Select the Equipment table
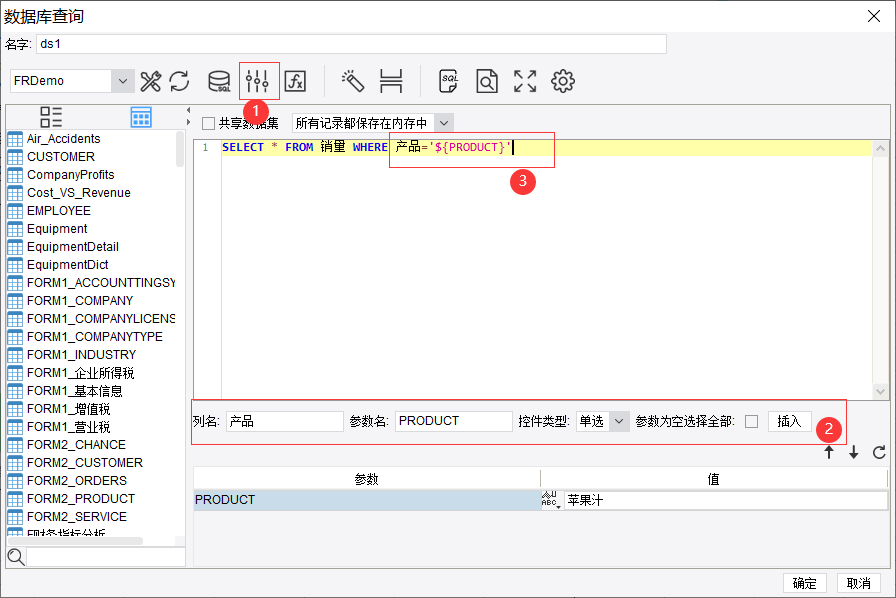Viewport: 896px width, 598px height. (x=57, y=229)
